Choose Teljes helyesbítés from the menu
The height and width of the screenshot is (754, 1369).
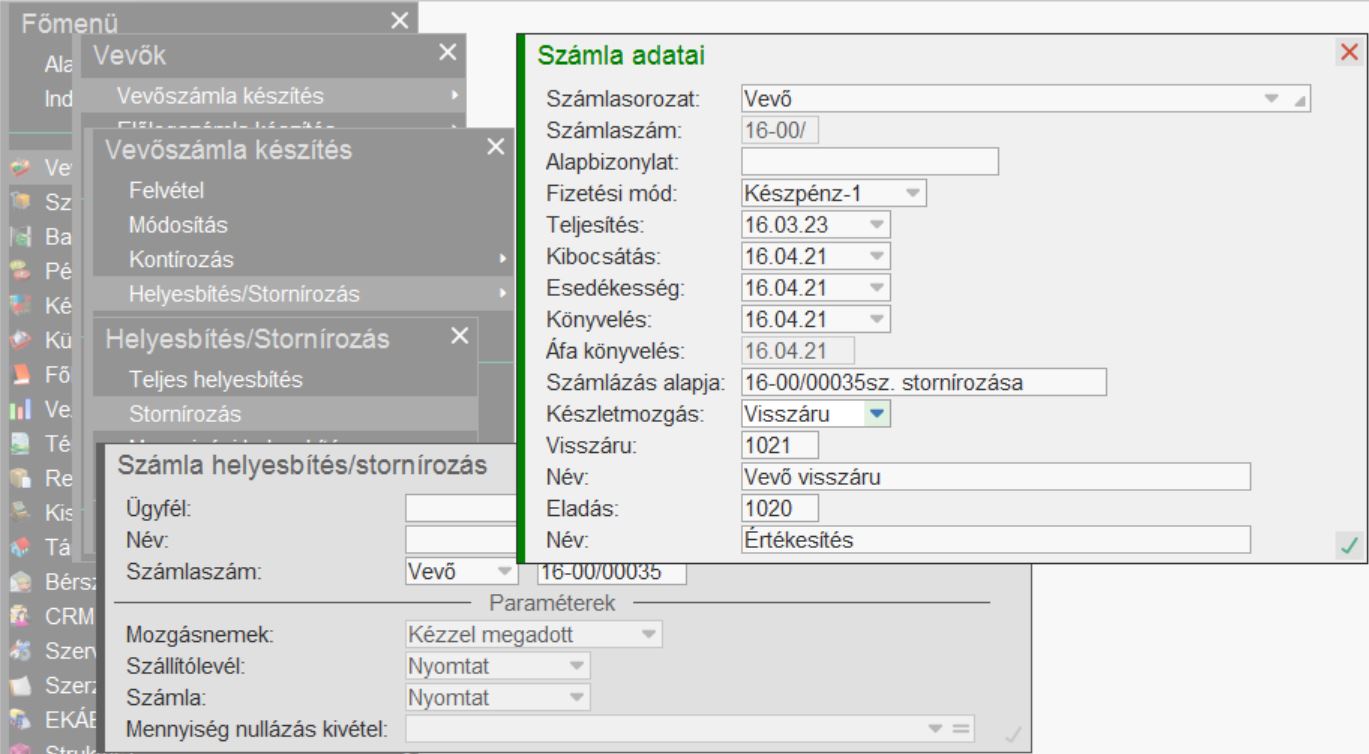[x=215, y=380]
